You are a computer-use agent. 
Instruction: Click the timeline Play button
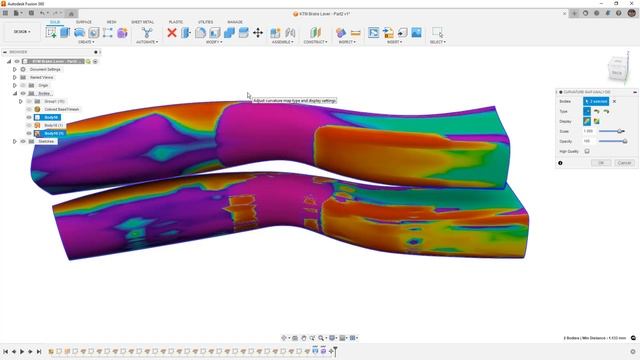point(22,351)
